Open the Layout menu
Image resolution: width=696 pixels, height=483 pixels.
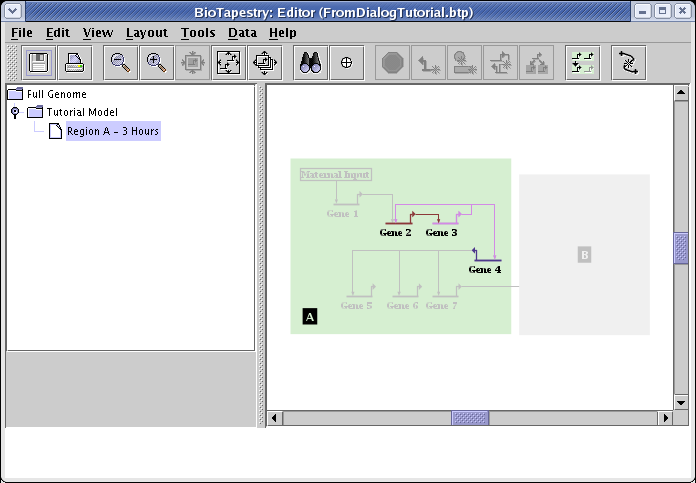click(146, 33)
